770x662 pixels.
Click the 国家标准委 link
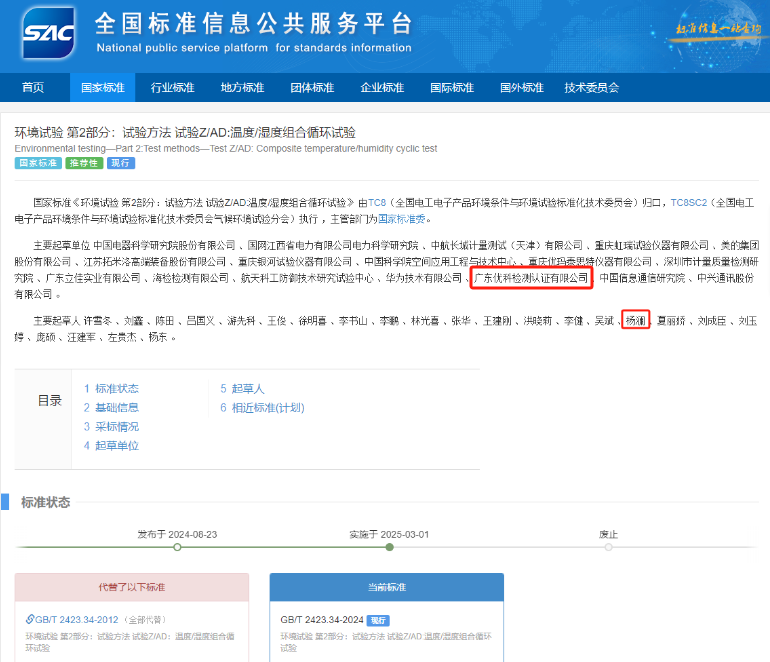click(x=397, y=219)
